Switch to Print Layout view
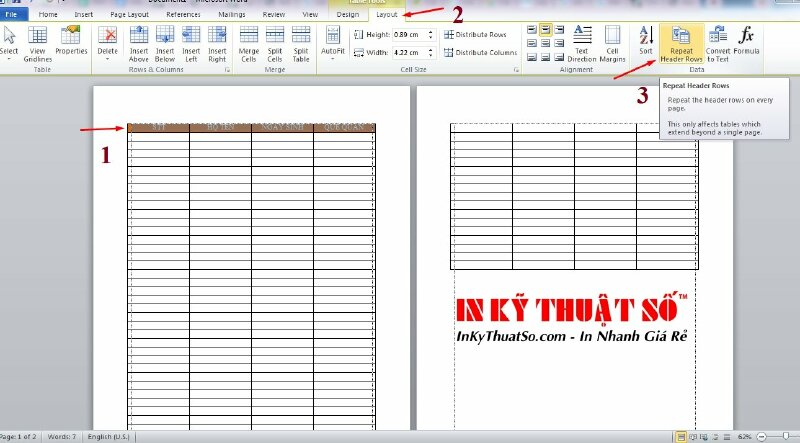Screen dimensions: 800x443 tap(681, 437)
